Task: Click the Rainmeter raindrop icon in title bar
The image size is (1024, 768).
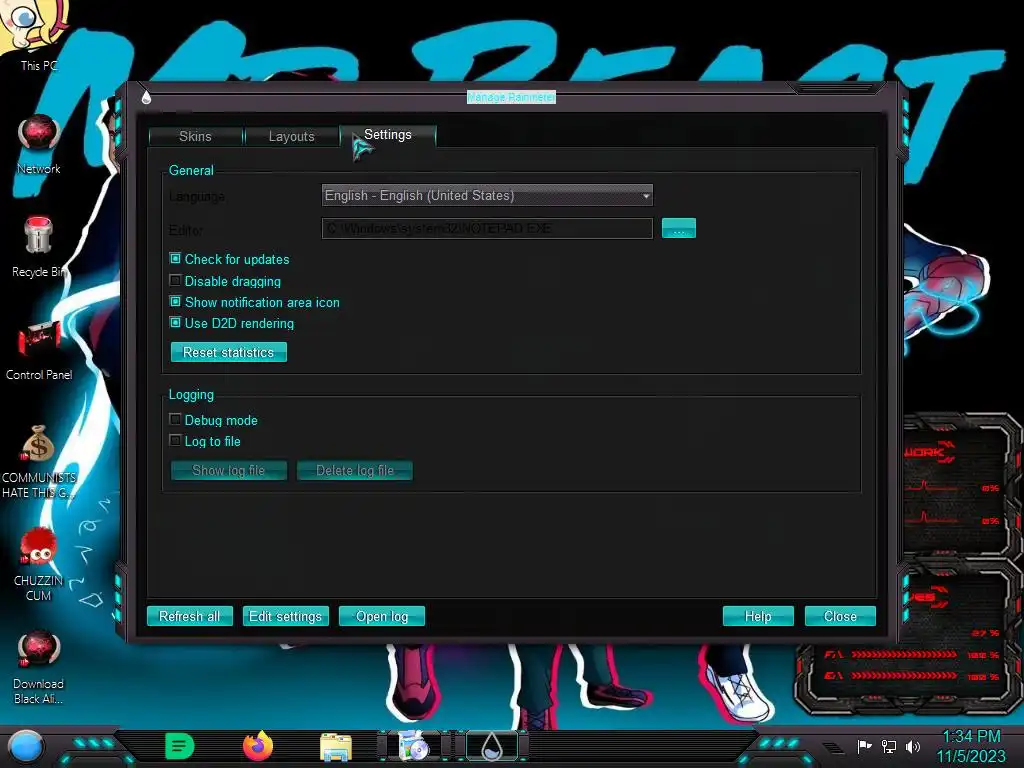Action: point(146,97)
